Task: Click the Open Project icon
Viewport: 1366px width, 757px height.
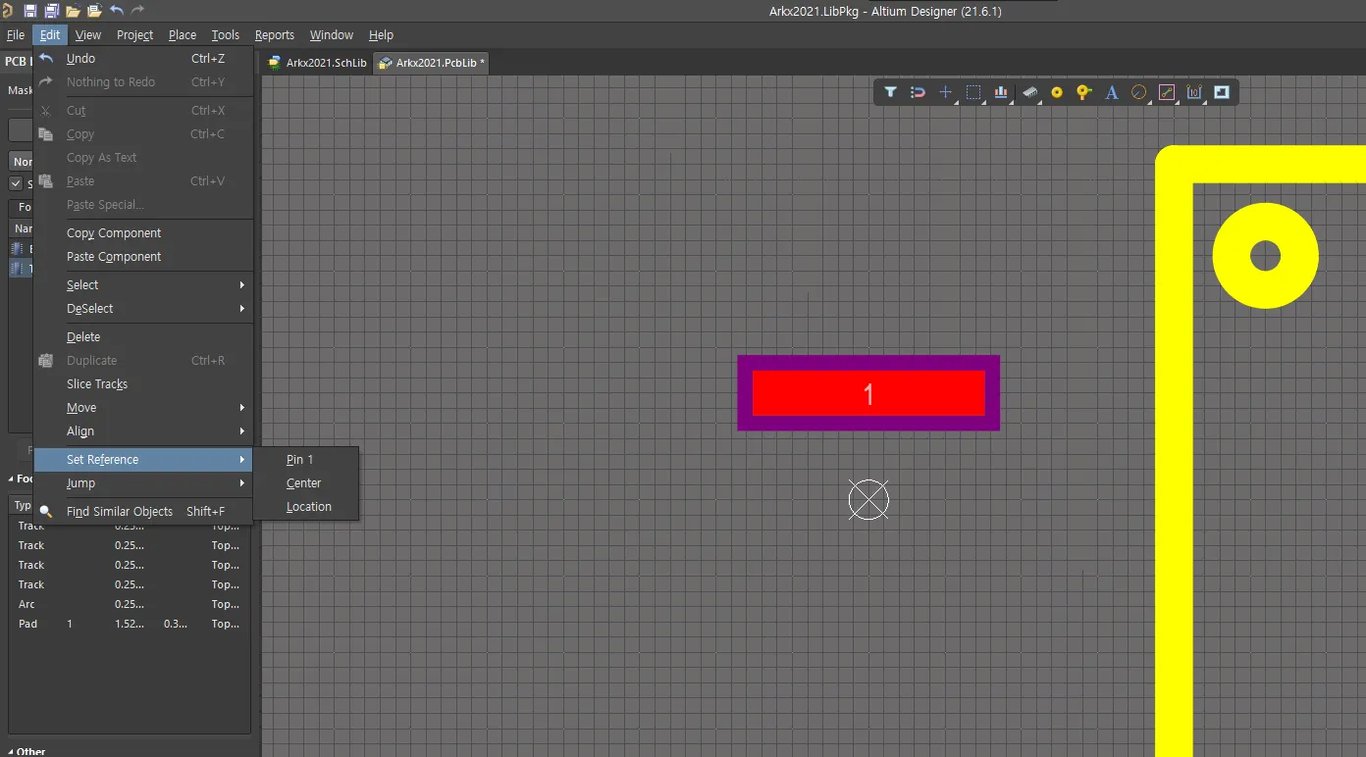Action: coord(94,10)
